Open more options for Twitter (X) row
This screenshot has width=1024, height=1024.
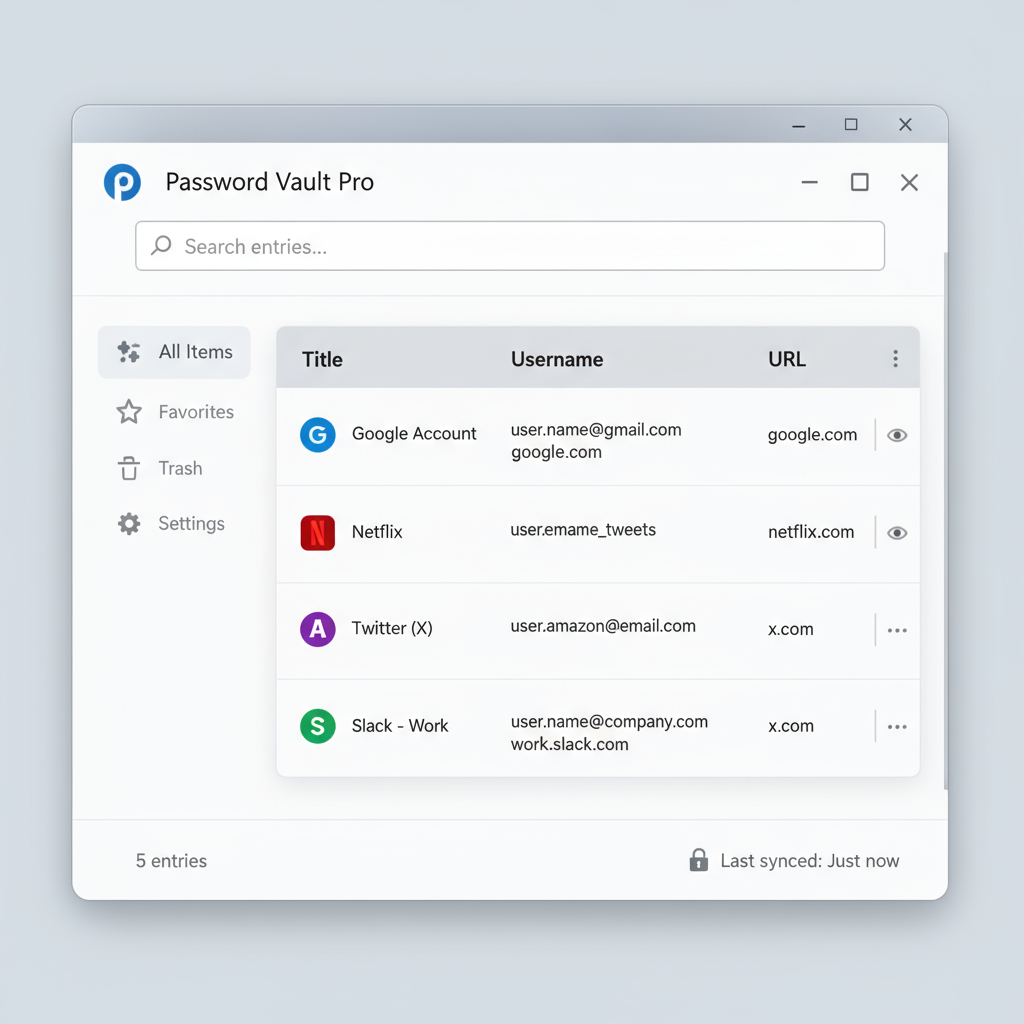pyautogui.click(x=897, y=631)
